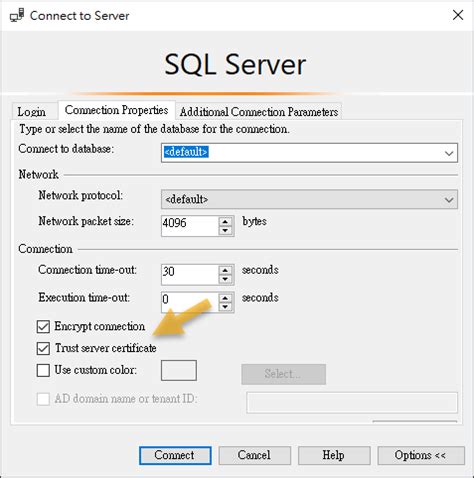Enable the Use custom color checkbox
The width and height of the screenshot is (474, 478).
(43, 370)
